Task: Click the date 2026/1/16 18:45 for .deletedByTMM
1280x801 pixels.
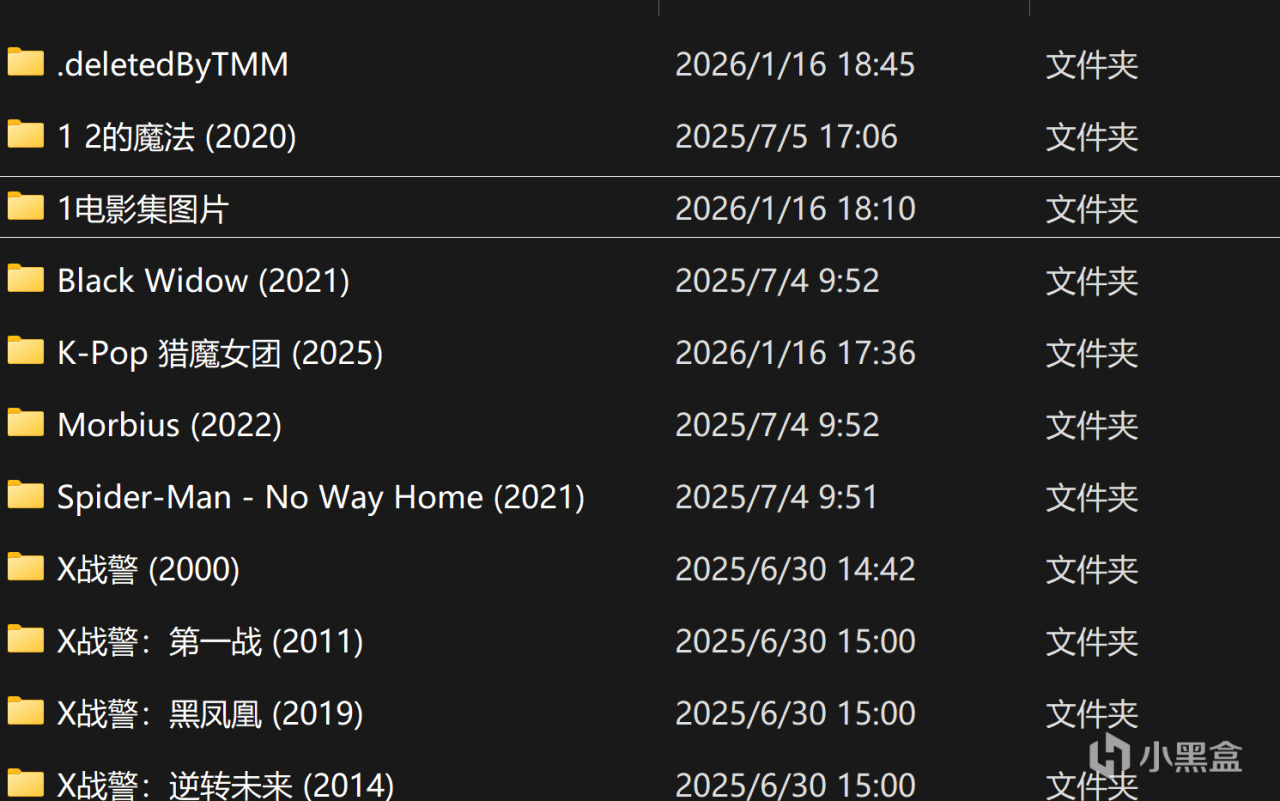Action: [794, 65]
